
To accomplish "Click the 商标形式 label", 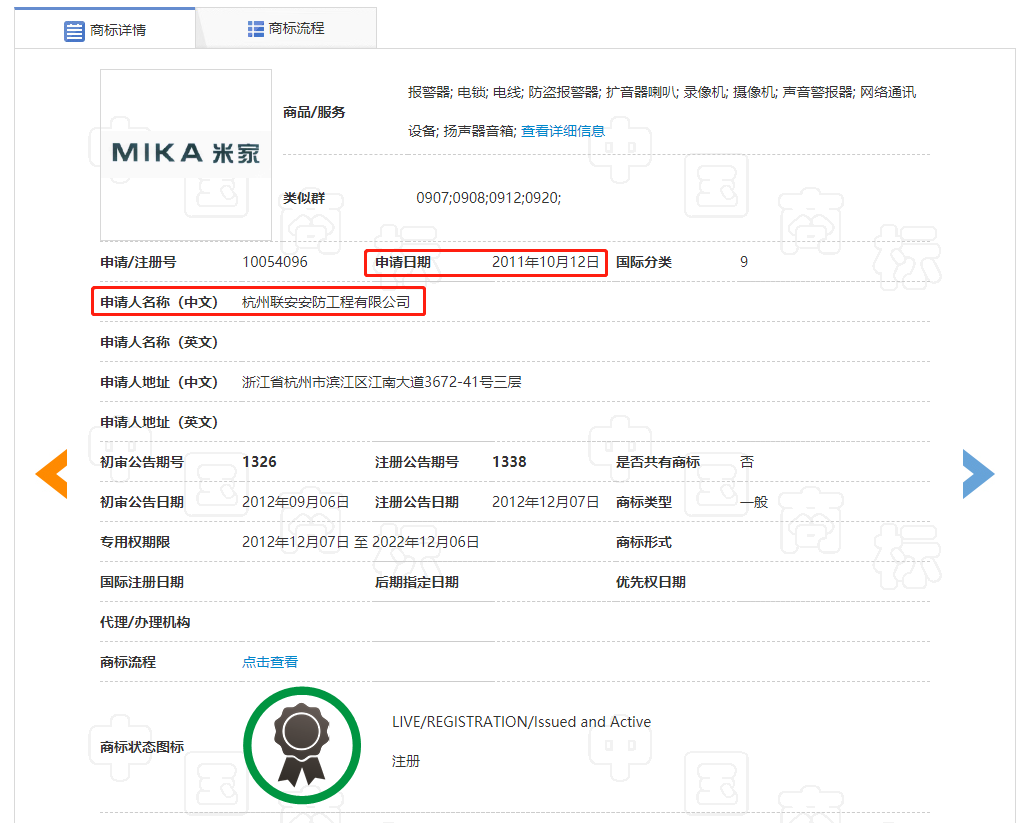I will (x=643, y=542).
